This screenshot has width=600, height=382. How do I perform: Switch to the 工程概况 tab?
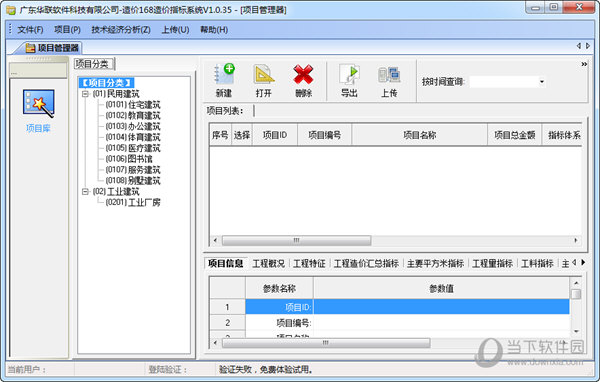click(x=269, y=263)
